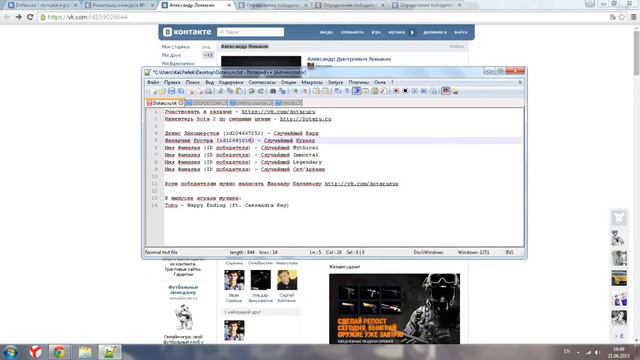The width and height of the screenshot is (640, 360).
Task: Click the Copy icon in Notepad++ toolbar
Action: [230, 91]
